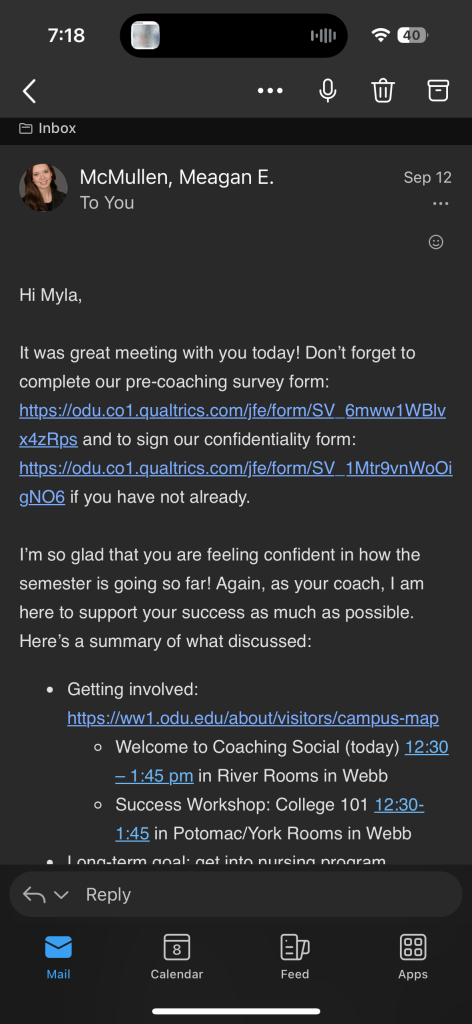Tap the Coaching Social 12:30 – 1:45 pm time link
Viewport: 472px width, 1024px height.
[282, 761]
